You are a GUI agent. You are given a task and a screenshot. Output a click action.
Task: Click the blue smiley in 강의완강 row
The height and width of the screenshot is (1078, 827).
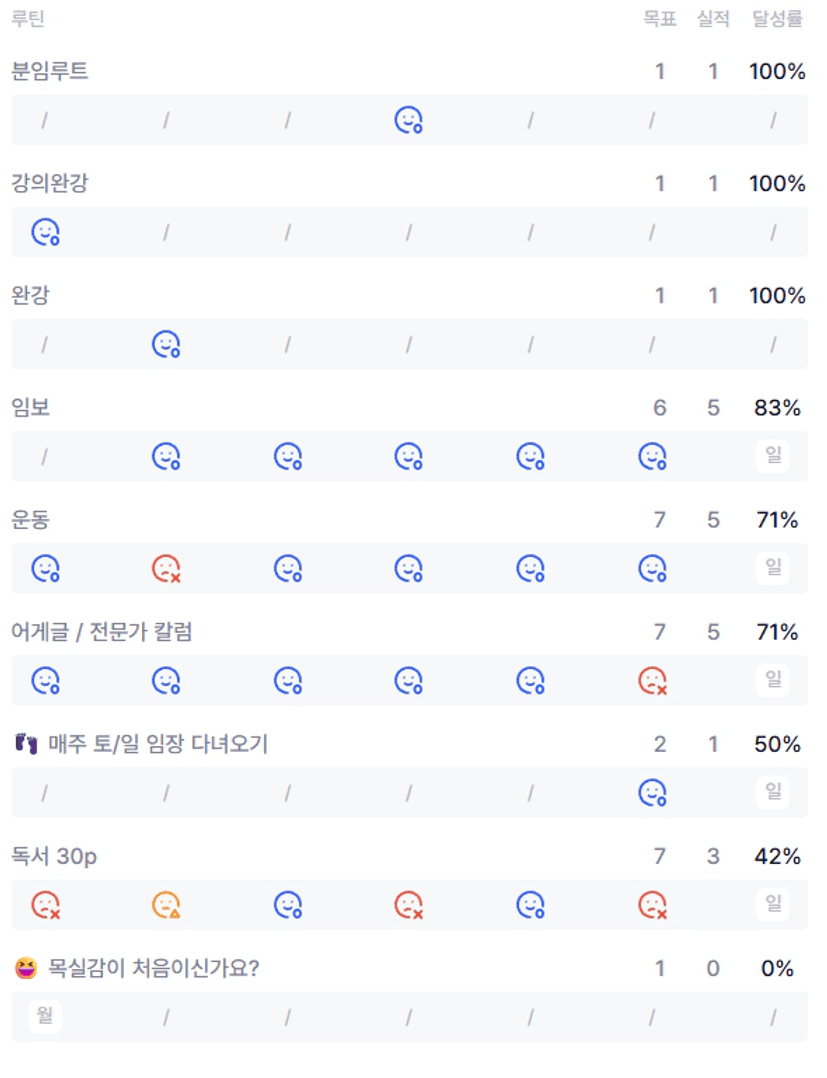pyautogui.click(x=45, y=233)
